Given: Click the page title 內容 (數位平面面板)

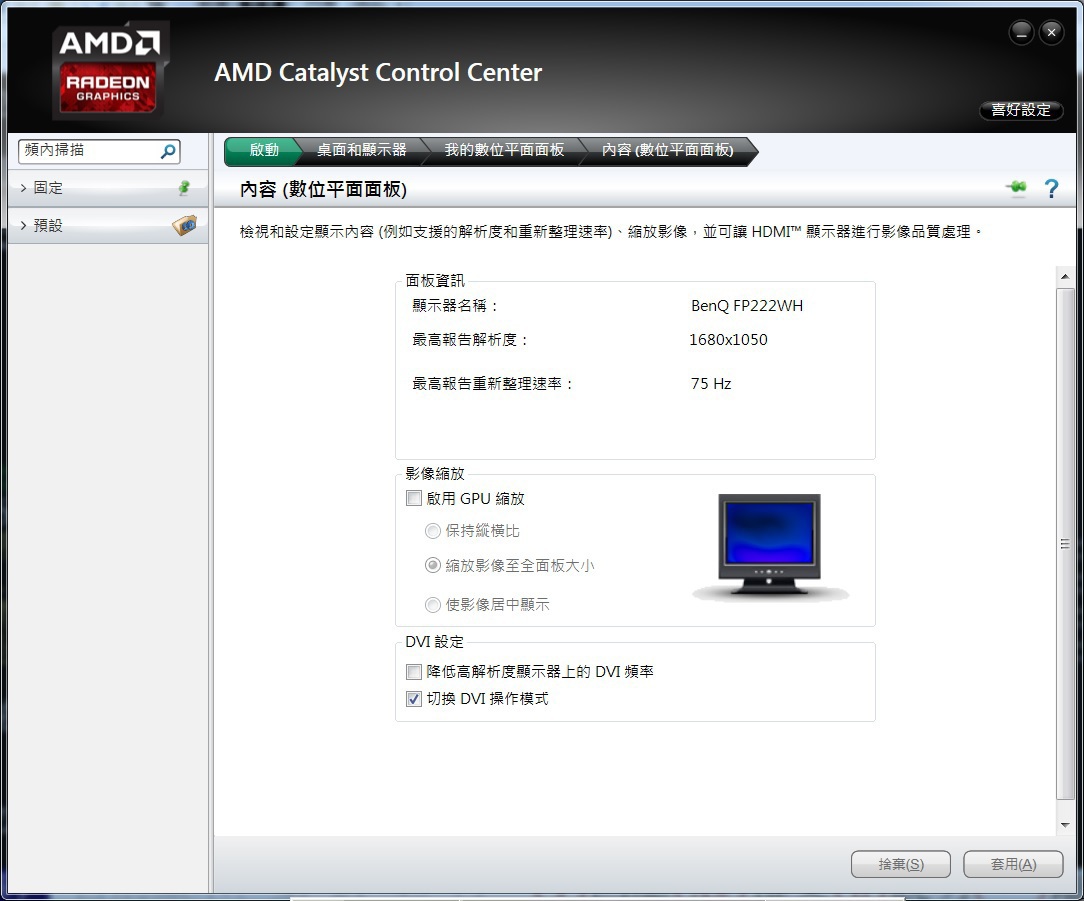Looking at the screenshot, I should [323, 189].
